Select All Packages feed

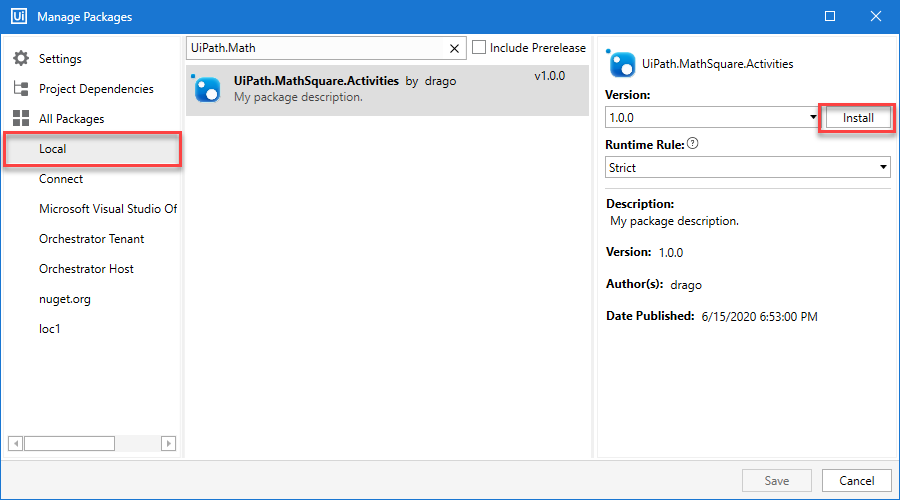(71, 119)
